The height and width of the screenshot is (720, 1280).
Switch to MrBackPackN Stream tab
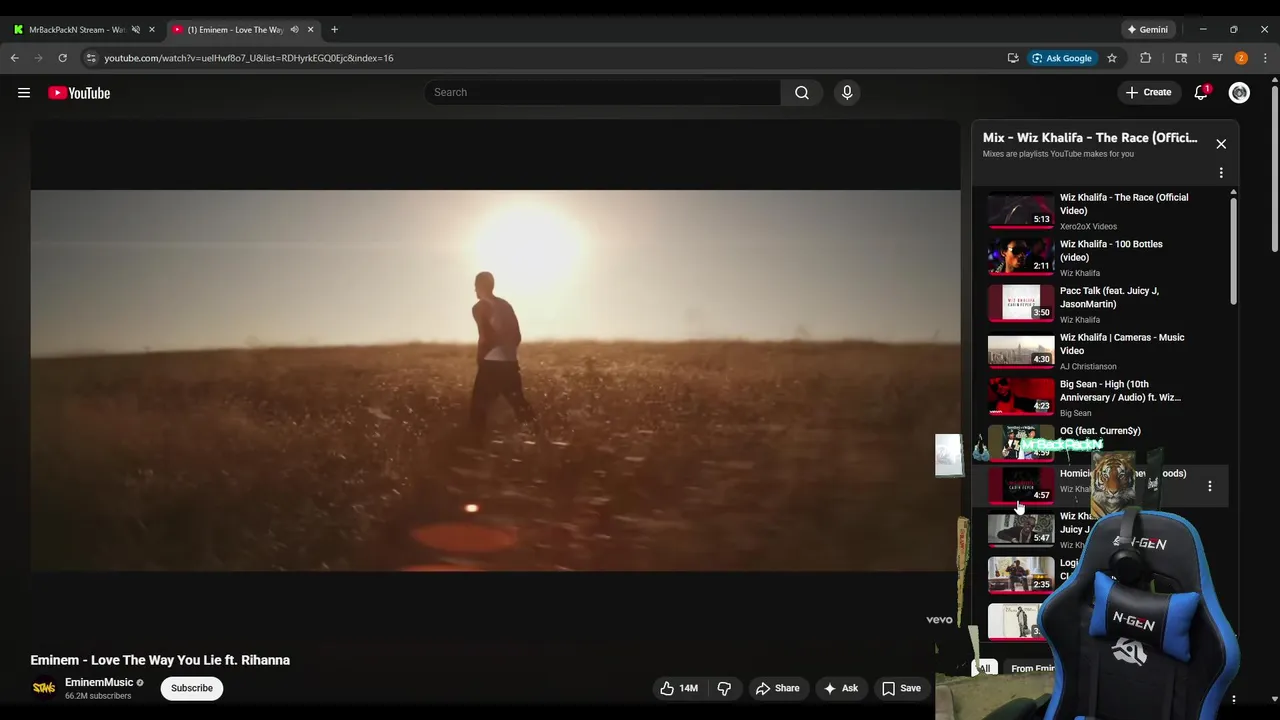pyautogui.click(x=76, y=30)
